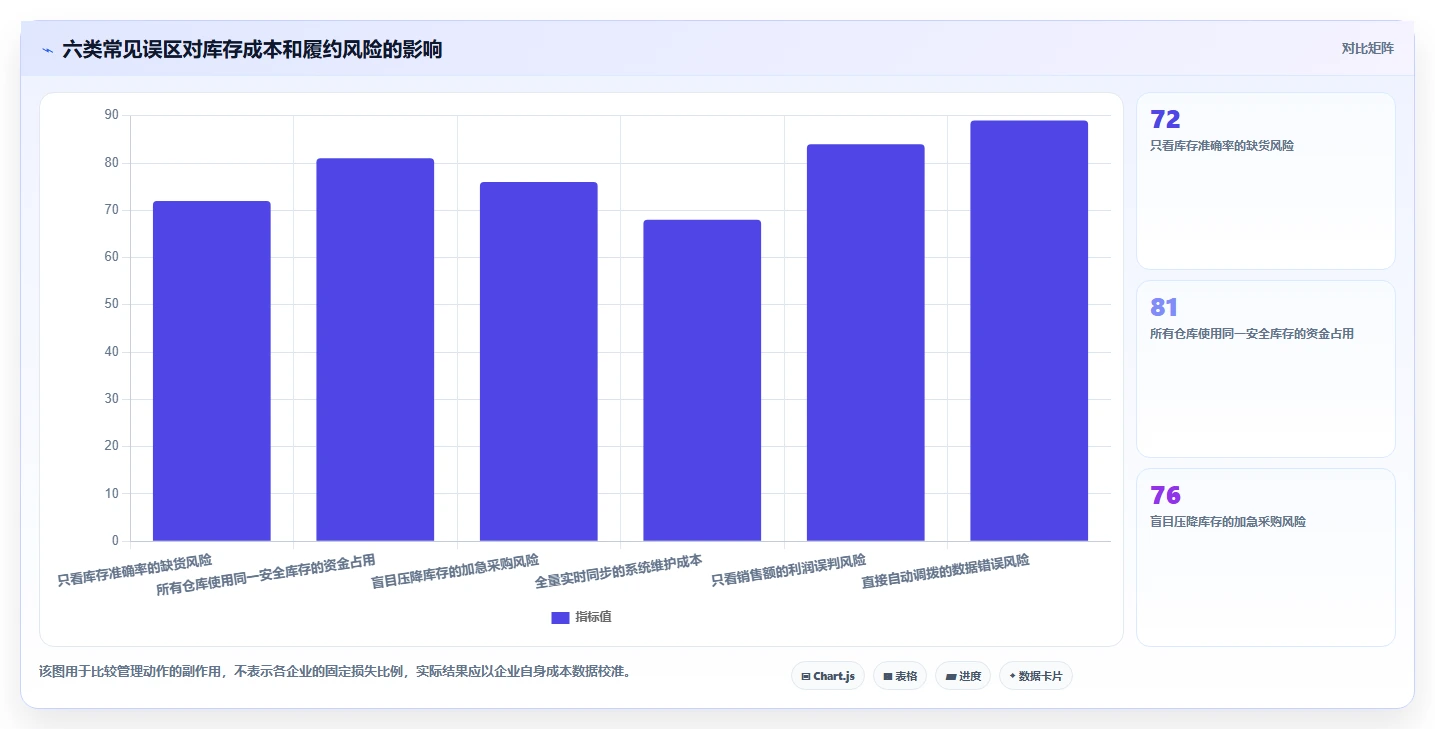Click card text 只看库存准确率的缺货风险
Viewport: 1435px width, 729px height.
[x=1222, y=146]
